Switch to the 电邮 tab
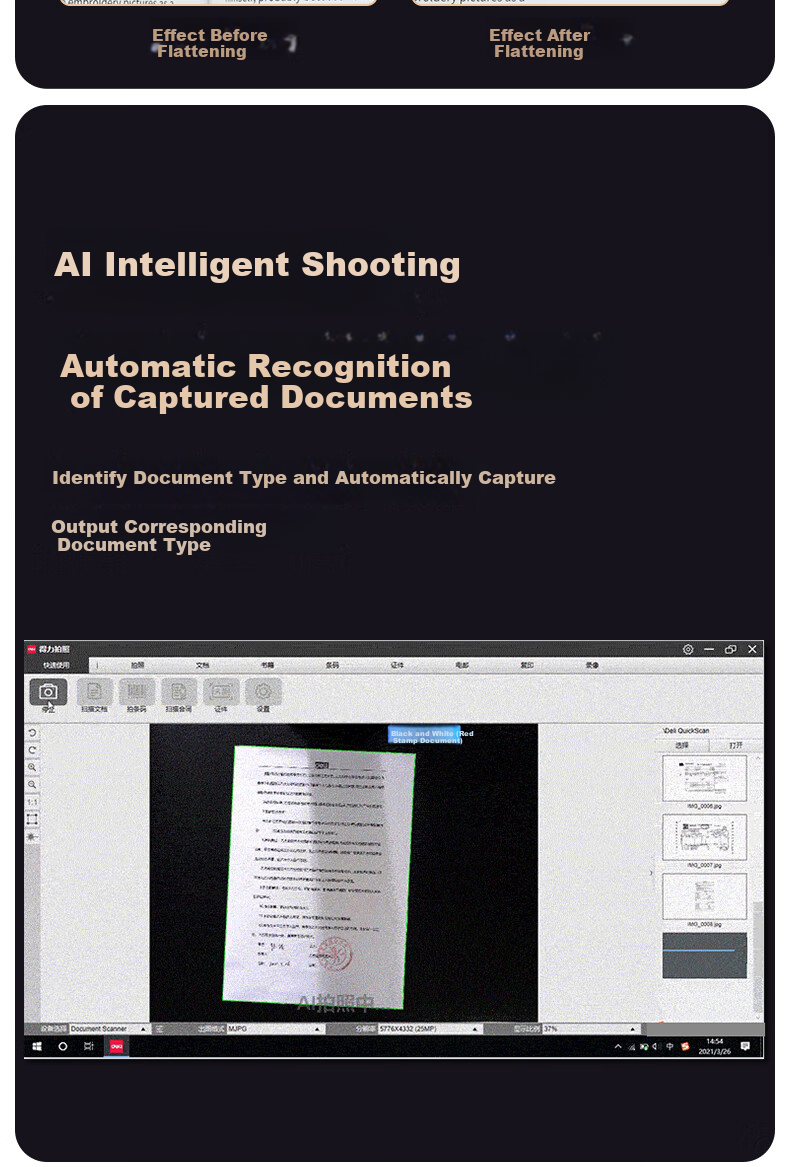 coord(462,665)
